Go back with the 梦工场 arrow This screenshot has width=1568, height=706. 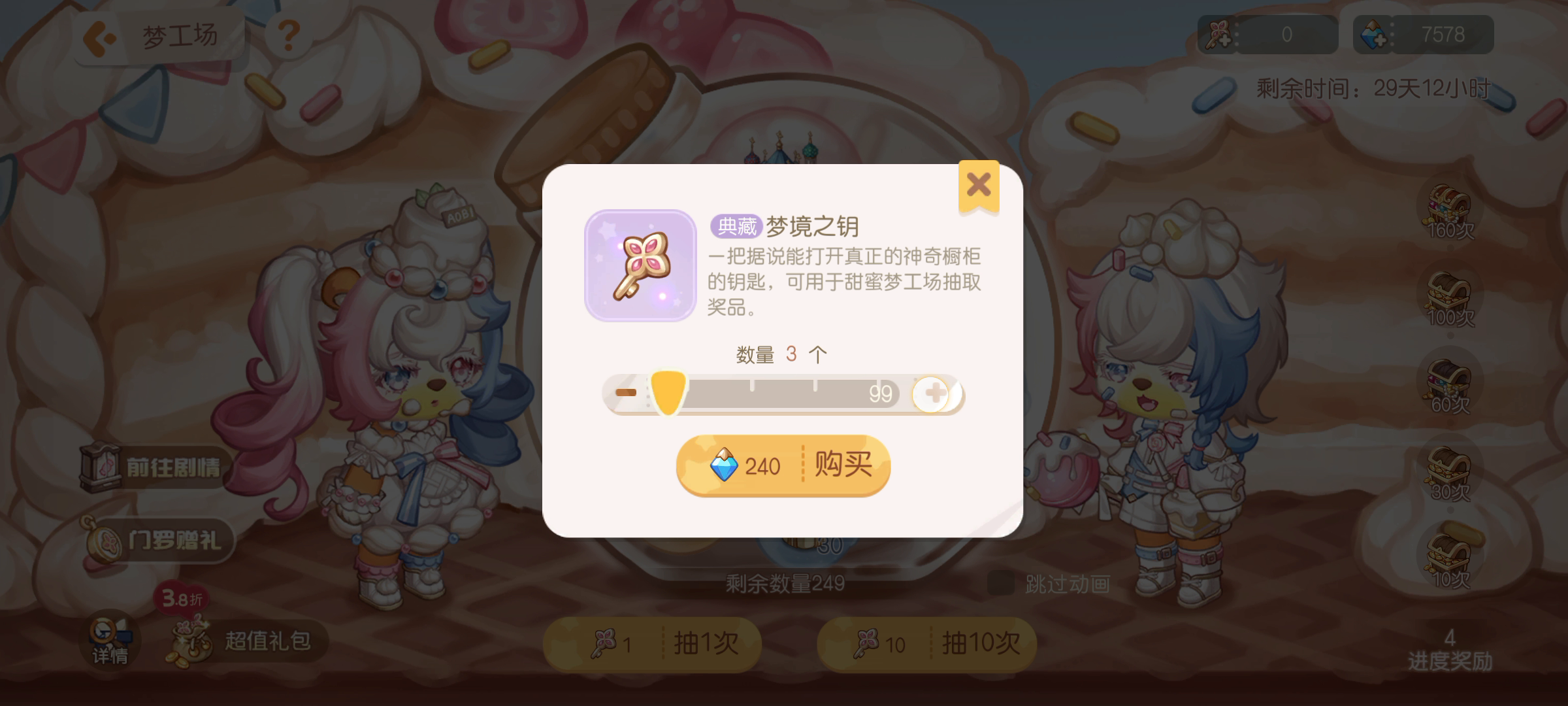[99, 37]
